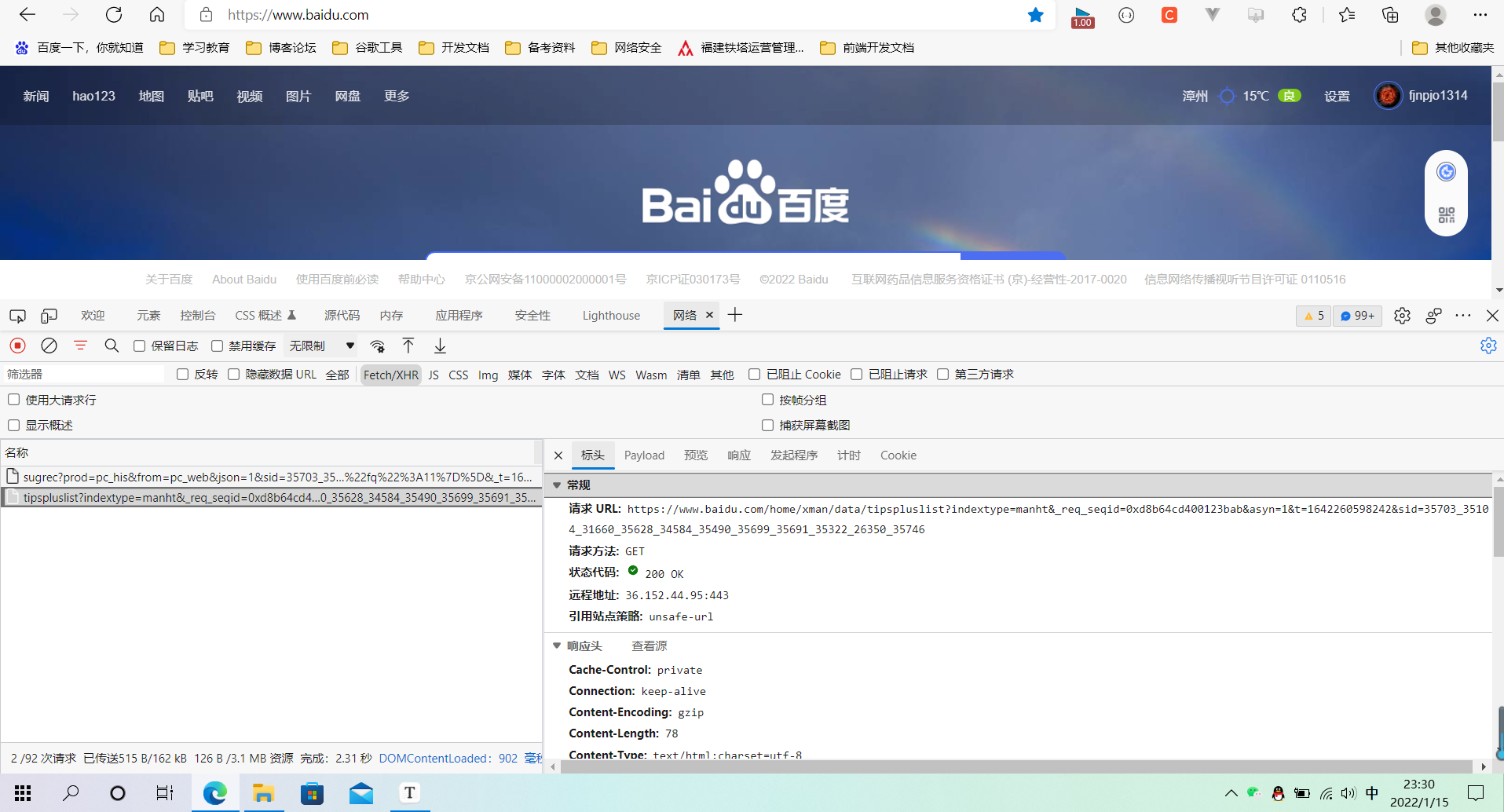Collapse the 响应头 section
The height and width of the screenshot is (812, 1504).
(557, 646)
